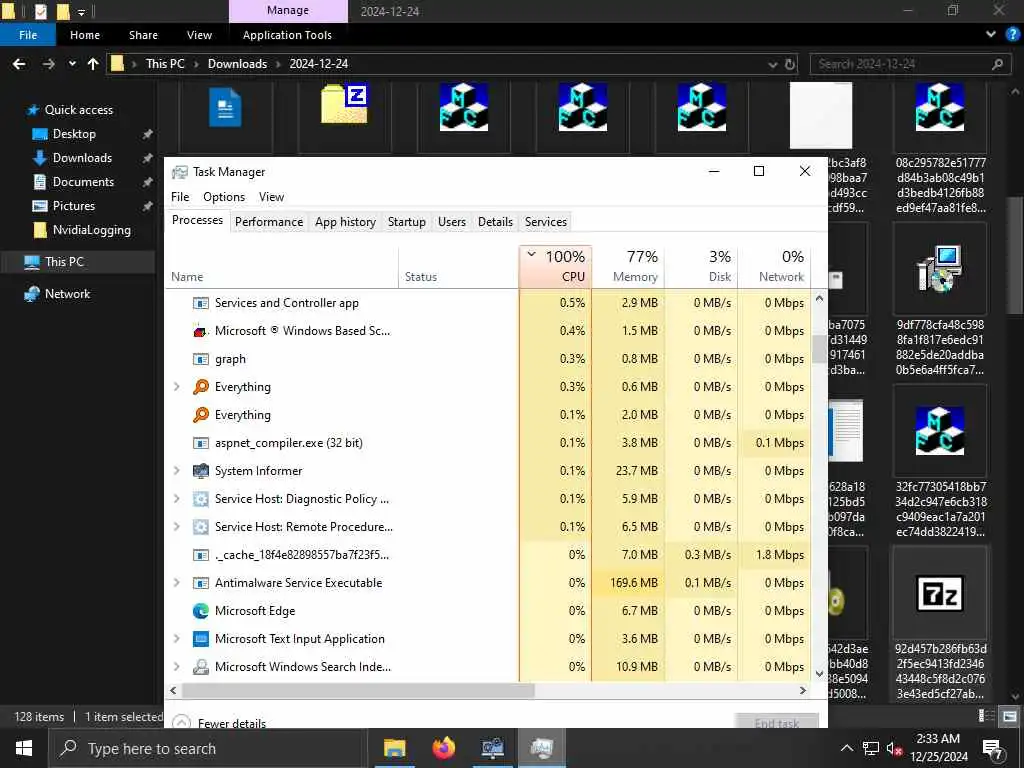Sort processes by CPU column header
This screenshot has width=1024, height=768.
coord(556,266)
